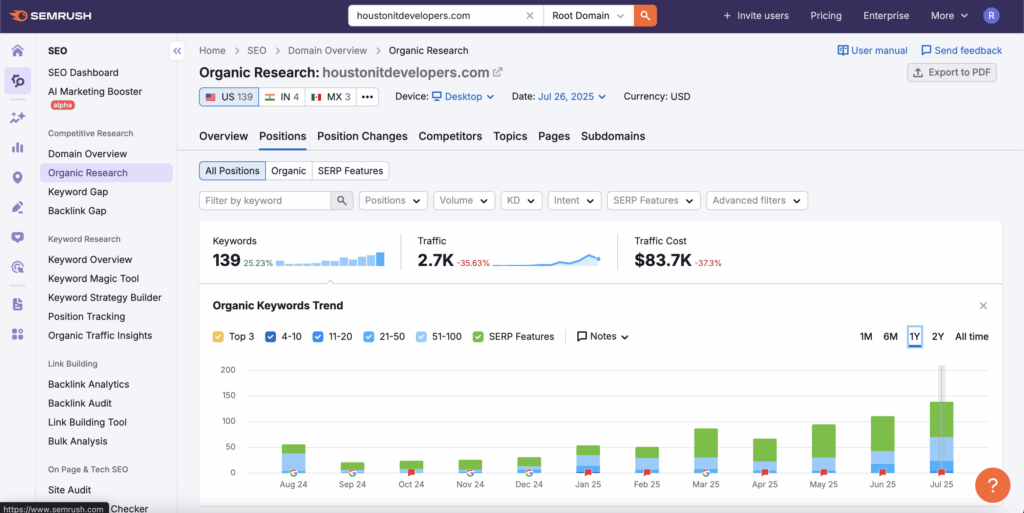Expand the More menu

pyautogui.click(x=949, y=16)
